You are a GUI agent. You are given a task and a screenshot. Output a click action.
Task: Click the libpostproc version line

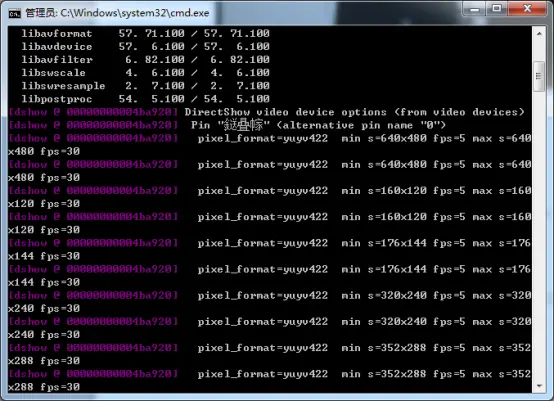[146, 99]
